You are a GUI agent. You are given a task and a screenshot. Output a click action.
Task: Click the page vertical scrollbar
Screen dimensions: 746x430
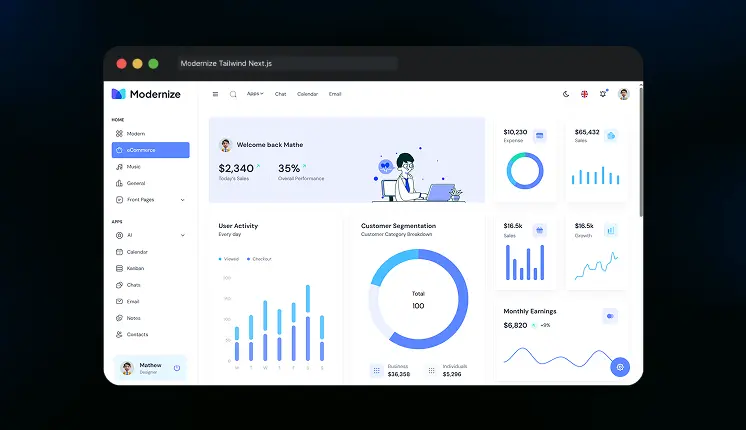pos(641,151)
